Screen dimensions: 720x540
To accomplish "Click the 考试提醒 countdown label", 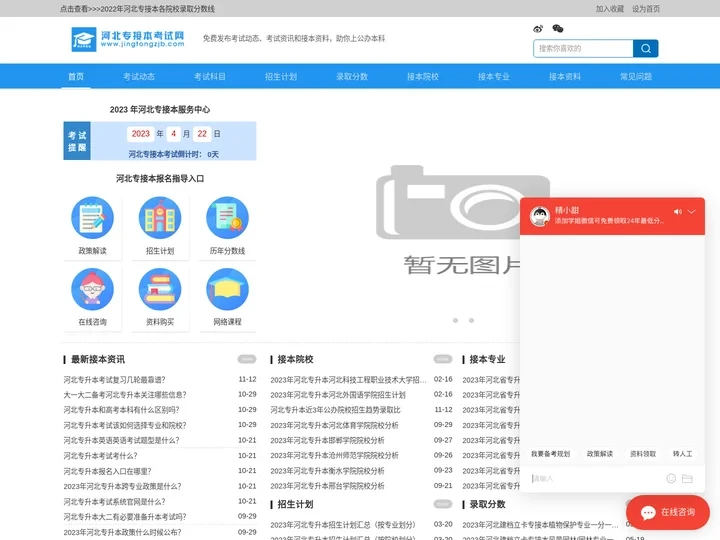I will pos(77,141).
